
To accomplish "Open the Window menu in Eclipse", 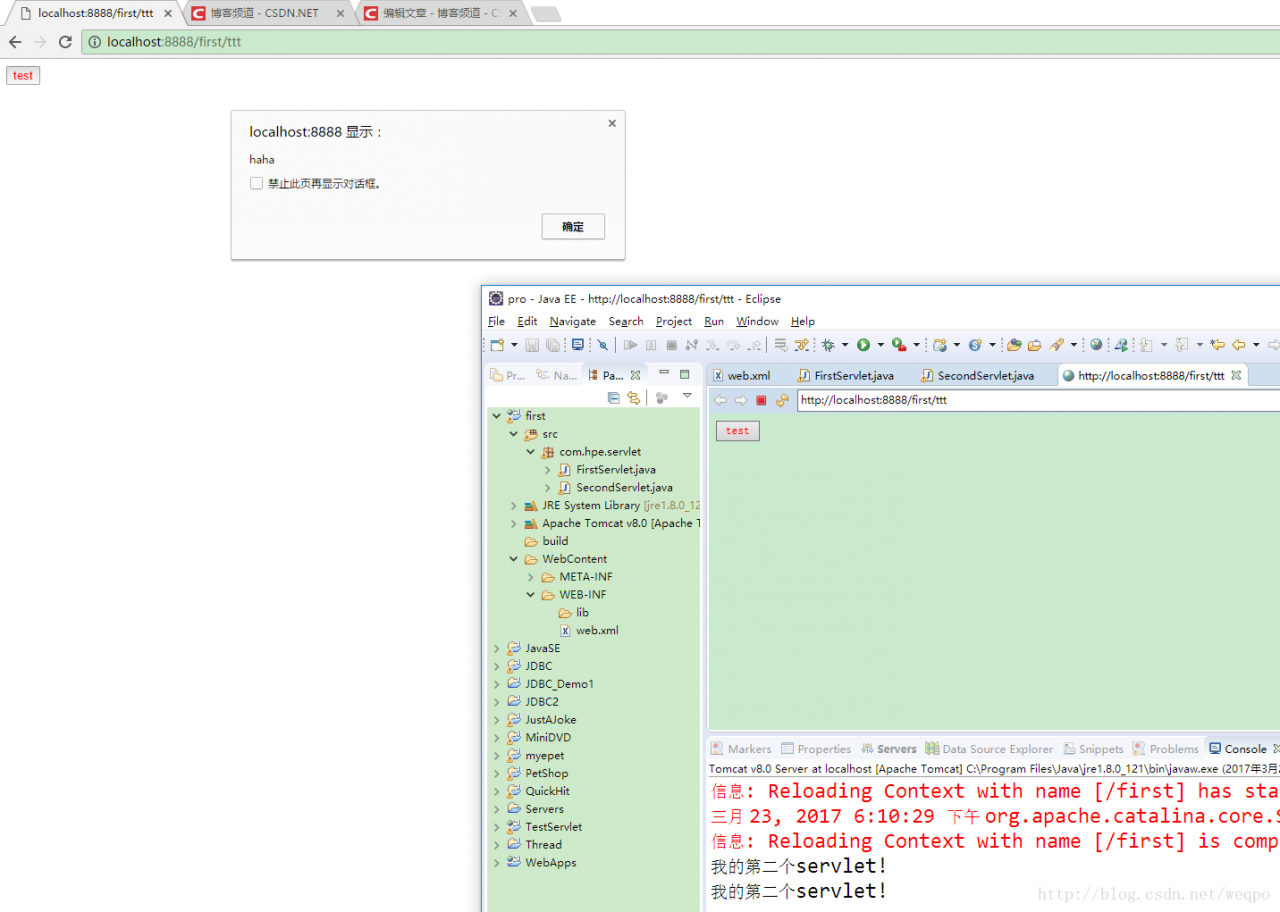I will pyautogui.click(x=757, y=321).
